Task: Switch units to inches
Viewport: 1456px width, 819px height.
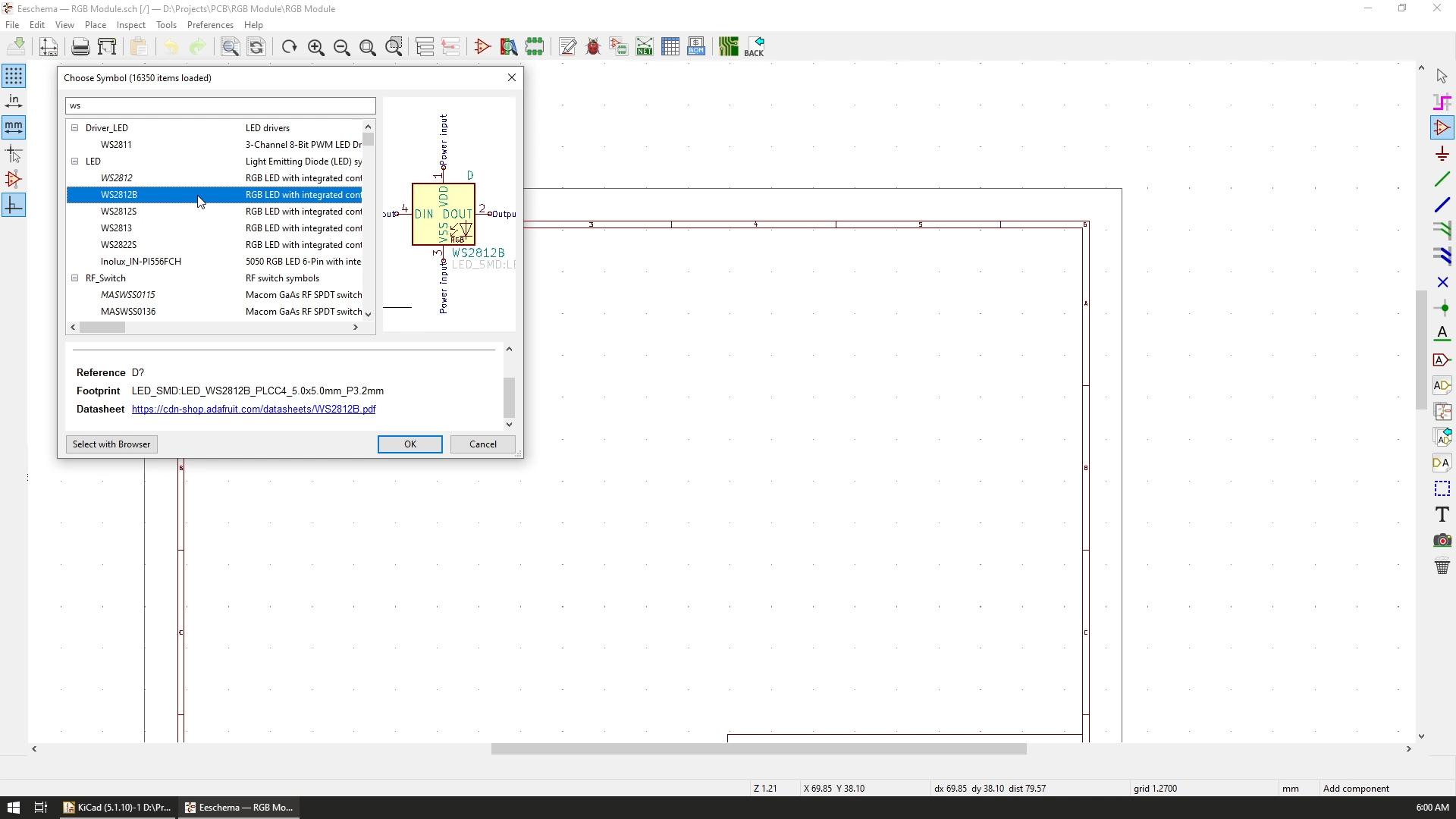Action: (x=14, y=102)
